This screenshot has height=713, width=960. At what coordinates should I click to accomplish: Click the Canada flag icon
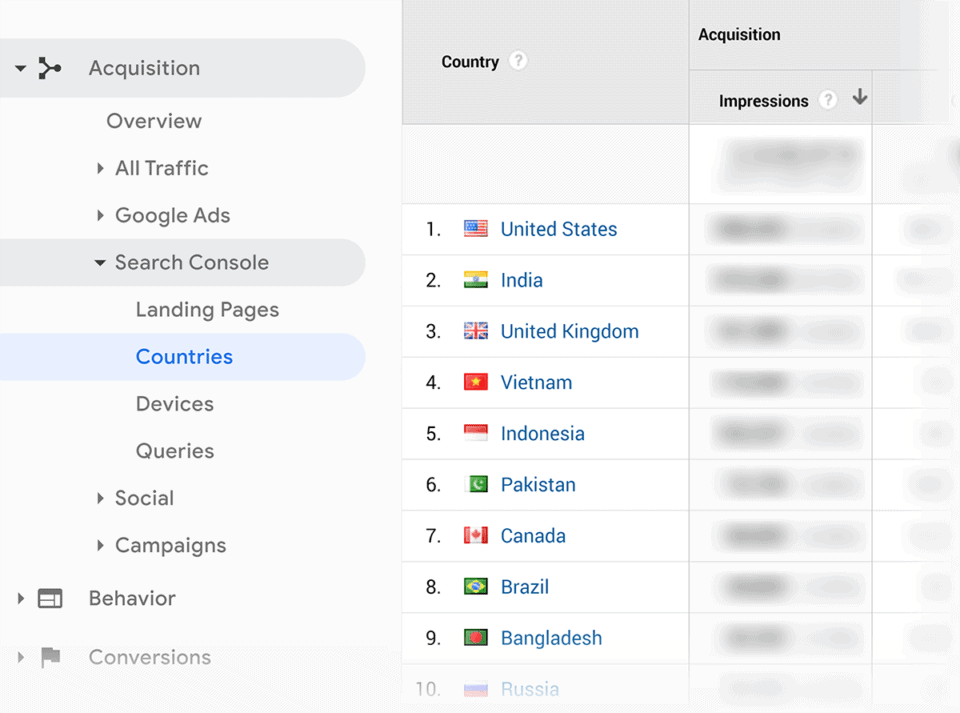[x=477, y=535]
